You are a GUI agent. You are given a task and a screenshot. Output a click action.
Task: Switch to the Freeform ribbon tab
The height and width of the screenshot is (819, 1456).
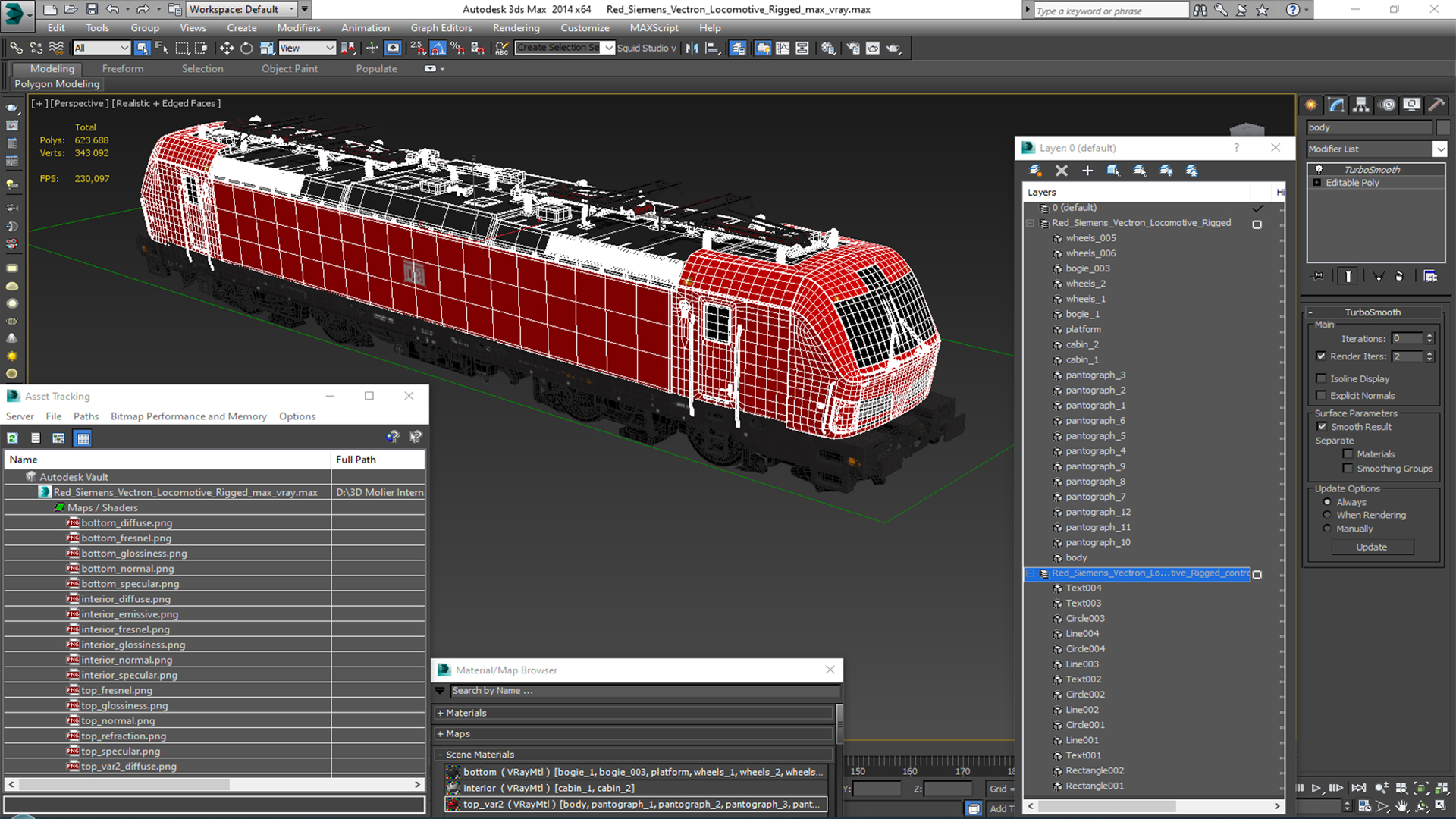123,68
